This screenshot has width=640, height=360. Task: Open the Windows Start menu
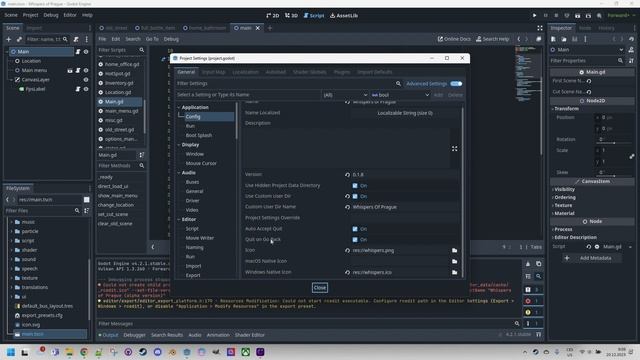pos(11,352)
